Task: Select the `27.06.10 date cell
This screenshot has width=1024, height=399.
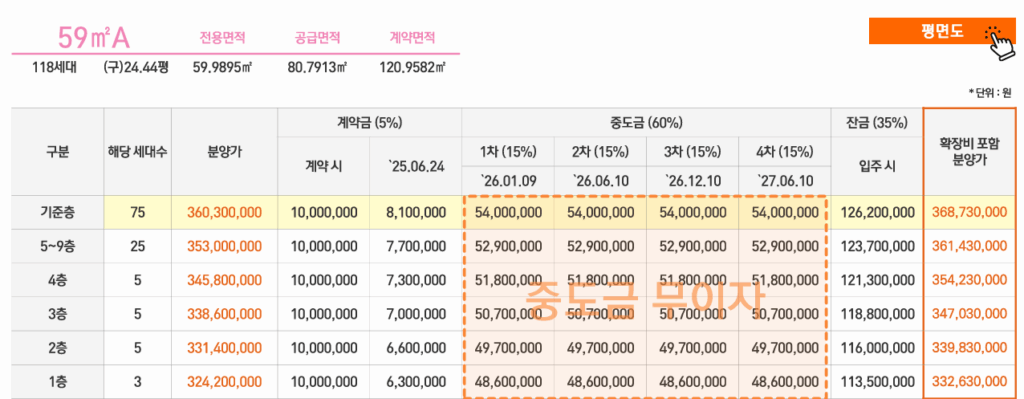Action: pyautogui.click(x=784, y=181)
